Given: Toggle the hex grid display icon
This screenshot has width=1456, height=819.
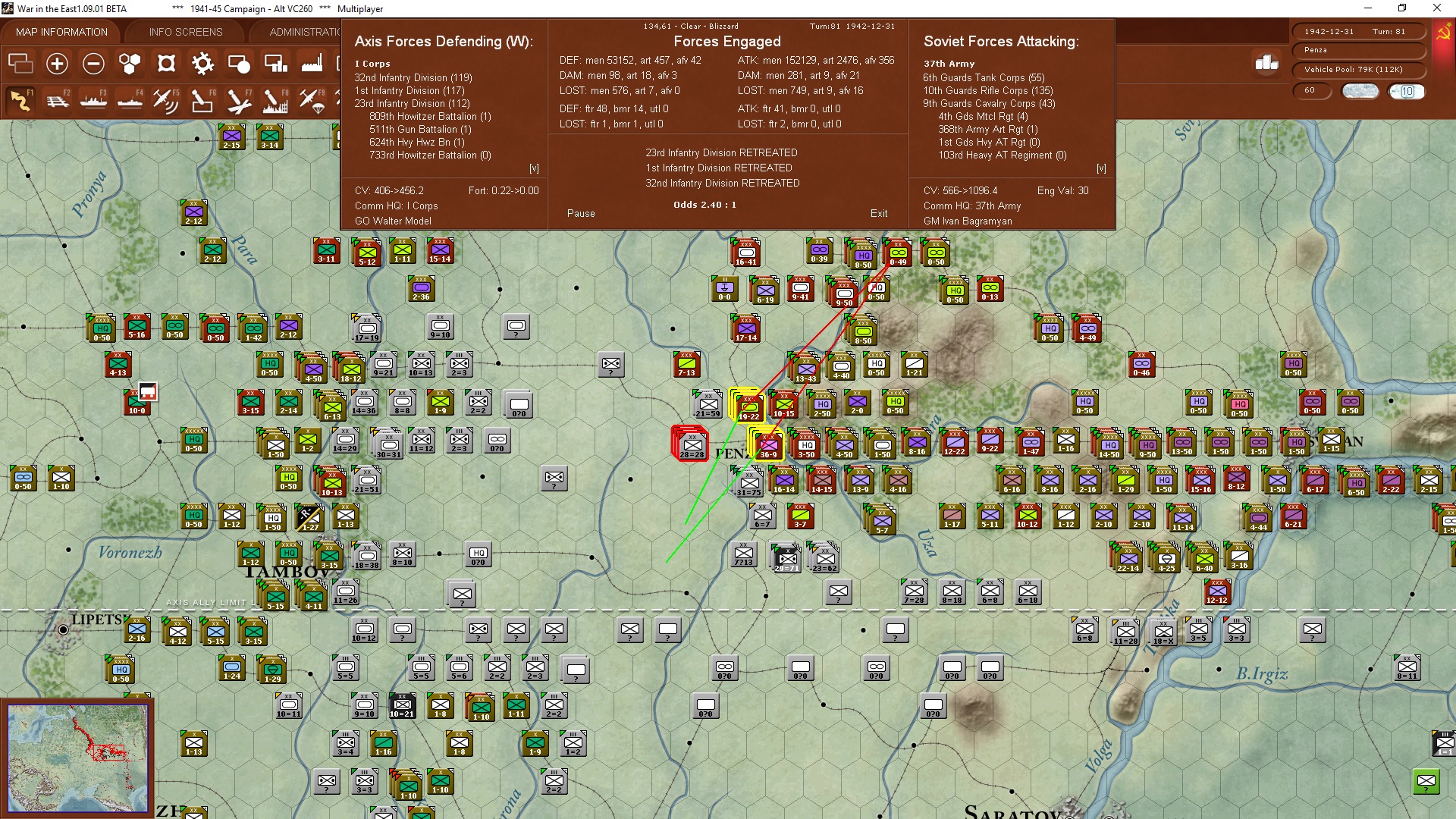Looking at the screenshot, I should [130, 64].
